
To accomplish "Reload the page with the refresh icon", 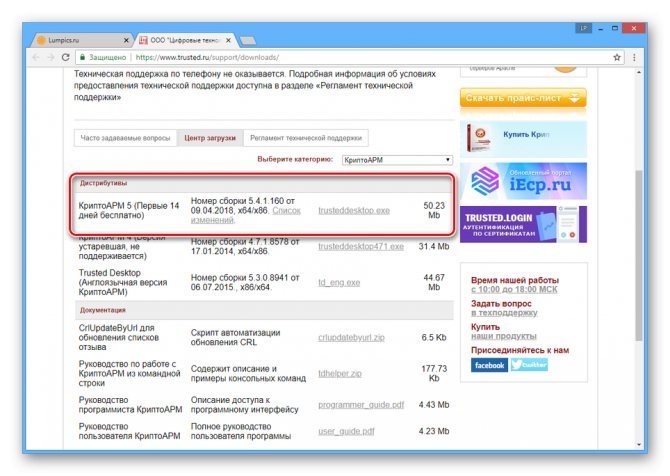I will tap(65, 57).
